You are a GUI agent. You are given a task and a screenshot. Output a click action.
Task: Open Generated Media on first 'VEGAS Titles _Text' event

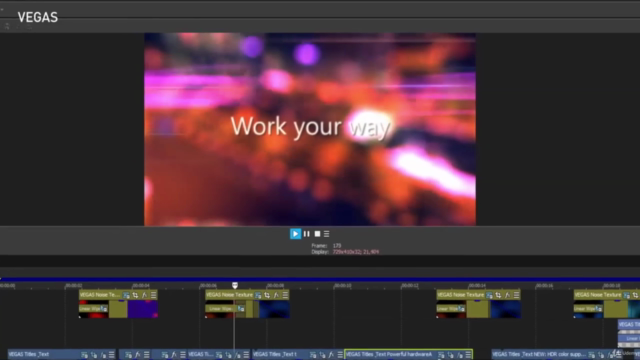84,355
